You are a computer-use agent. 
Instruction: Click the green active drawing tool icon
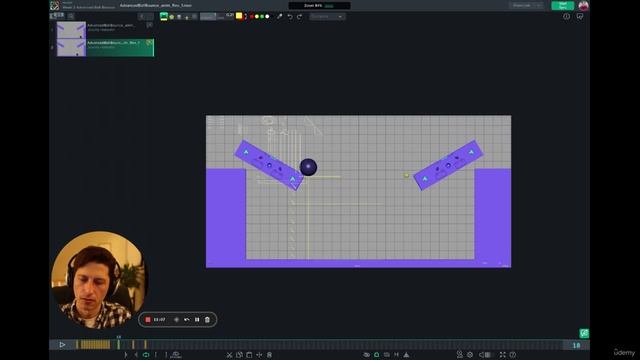point(164,16)
